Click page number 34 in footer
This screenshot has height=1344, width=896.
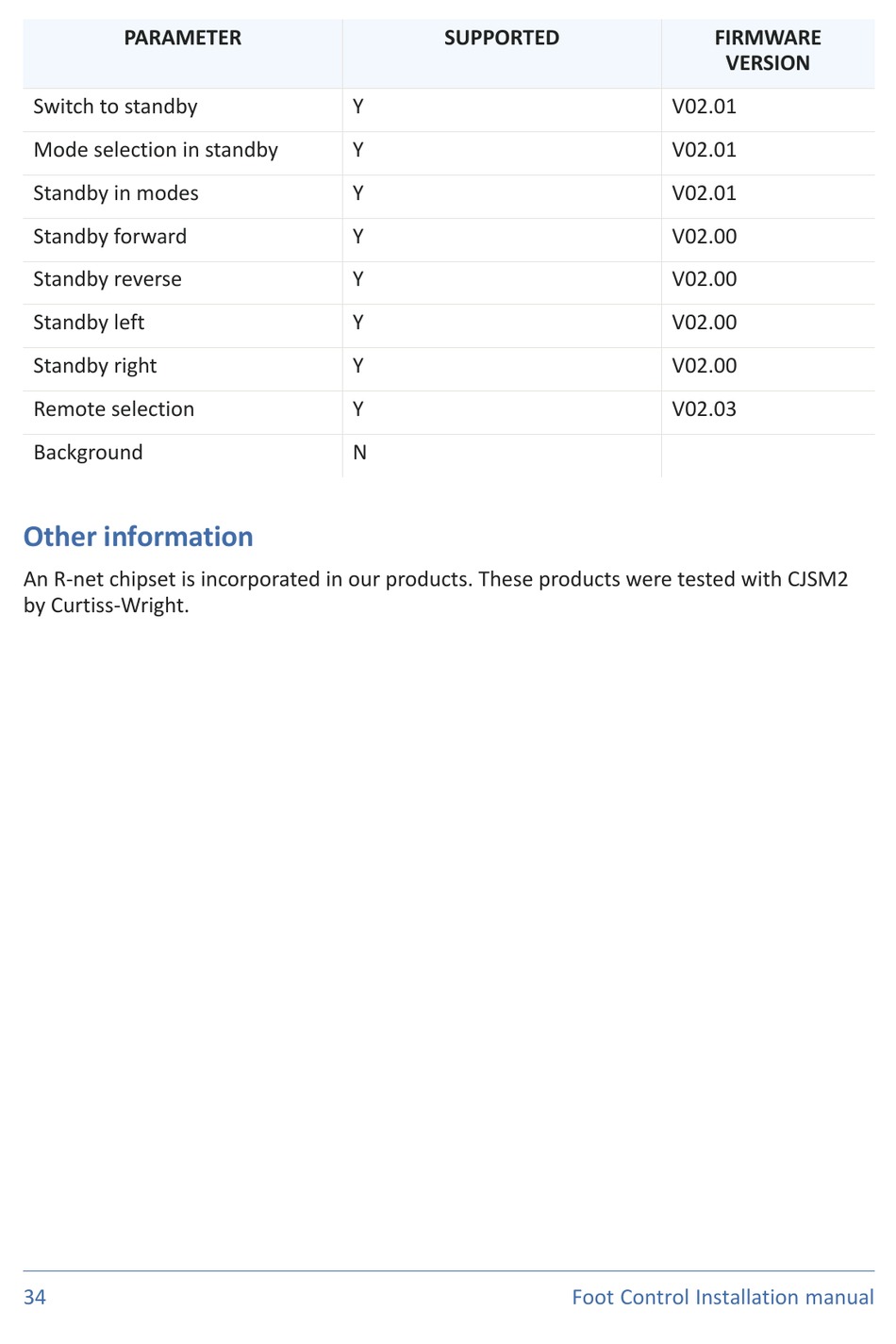tap(35, 1298)
